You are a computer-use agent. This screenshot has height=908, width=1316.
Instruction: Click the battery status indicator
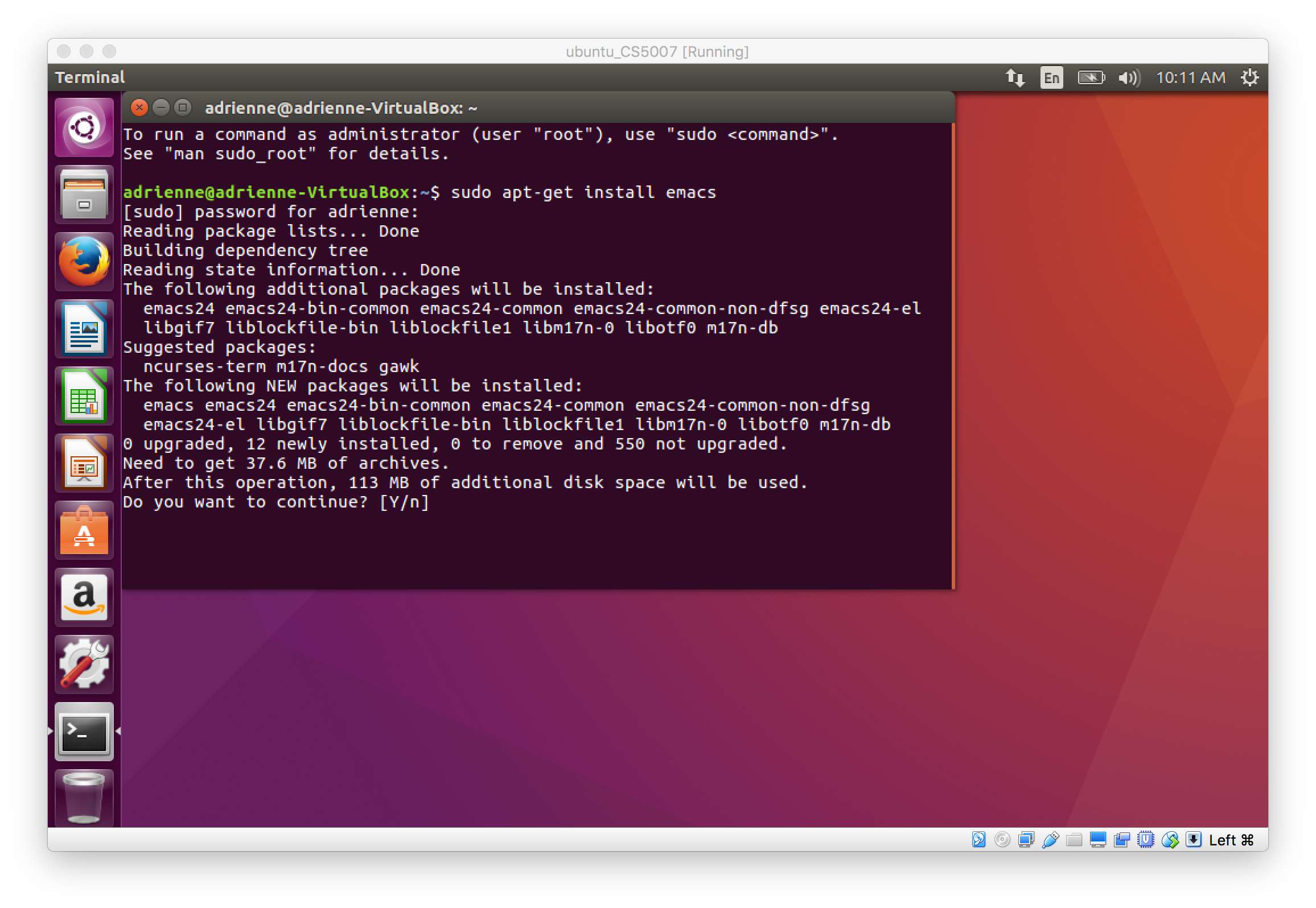(1091, 77)
